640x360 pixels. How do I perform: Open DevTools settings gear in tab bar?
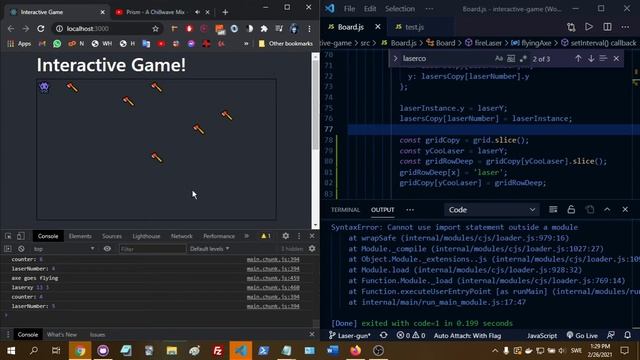tap(286, 236)
